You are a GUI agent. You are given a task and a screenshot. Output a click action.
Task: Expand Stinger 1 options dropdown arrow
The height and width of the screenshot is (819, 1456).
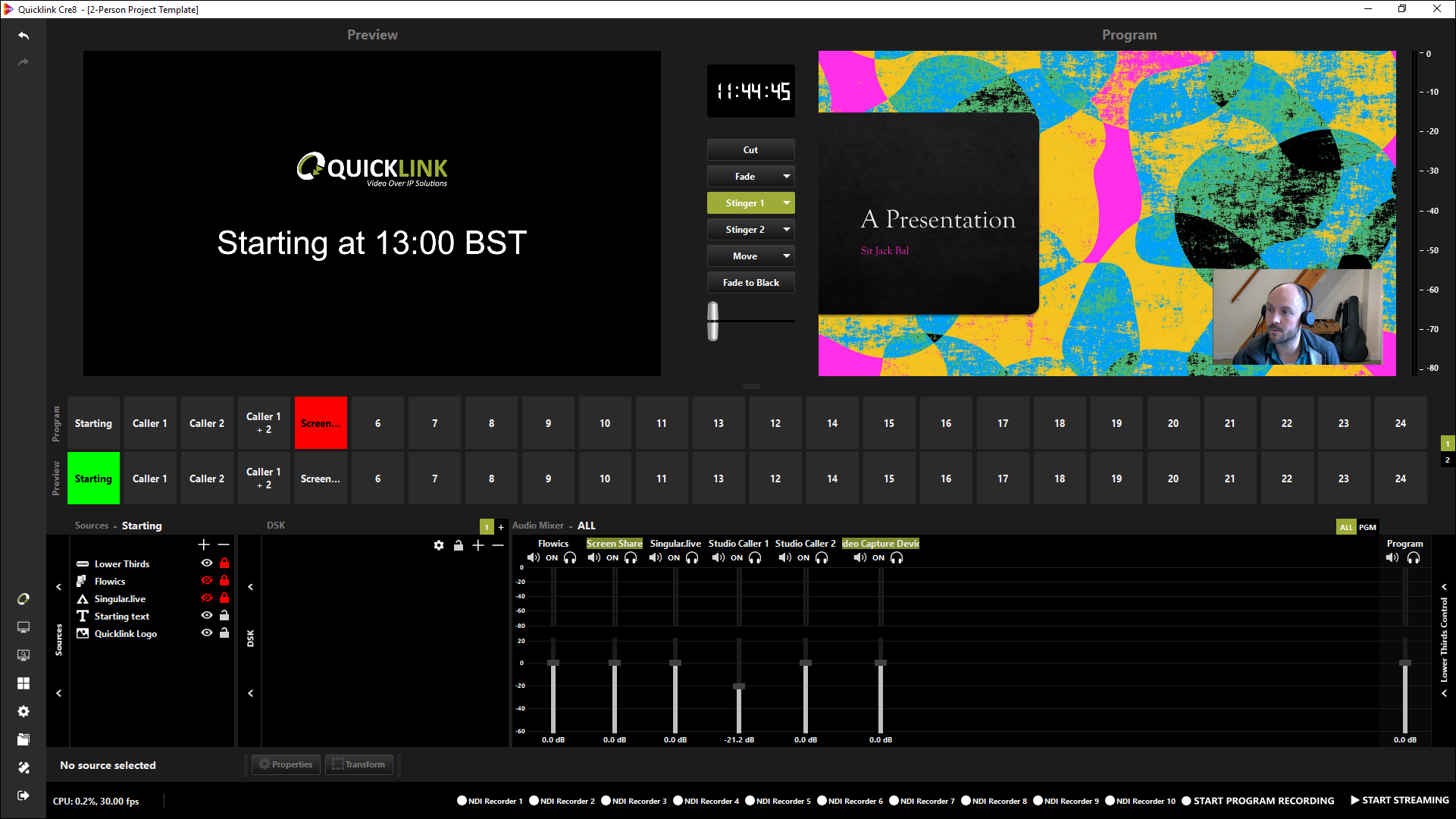(787, 203)
